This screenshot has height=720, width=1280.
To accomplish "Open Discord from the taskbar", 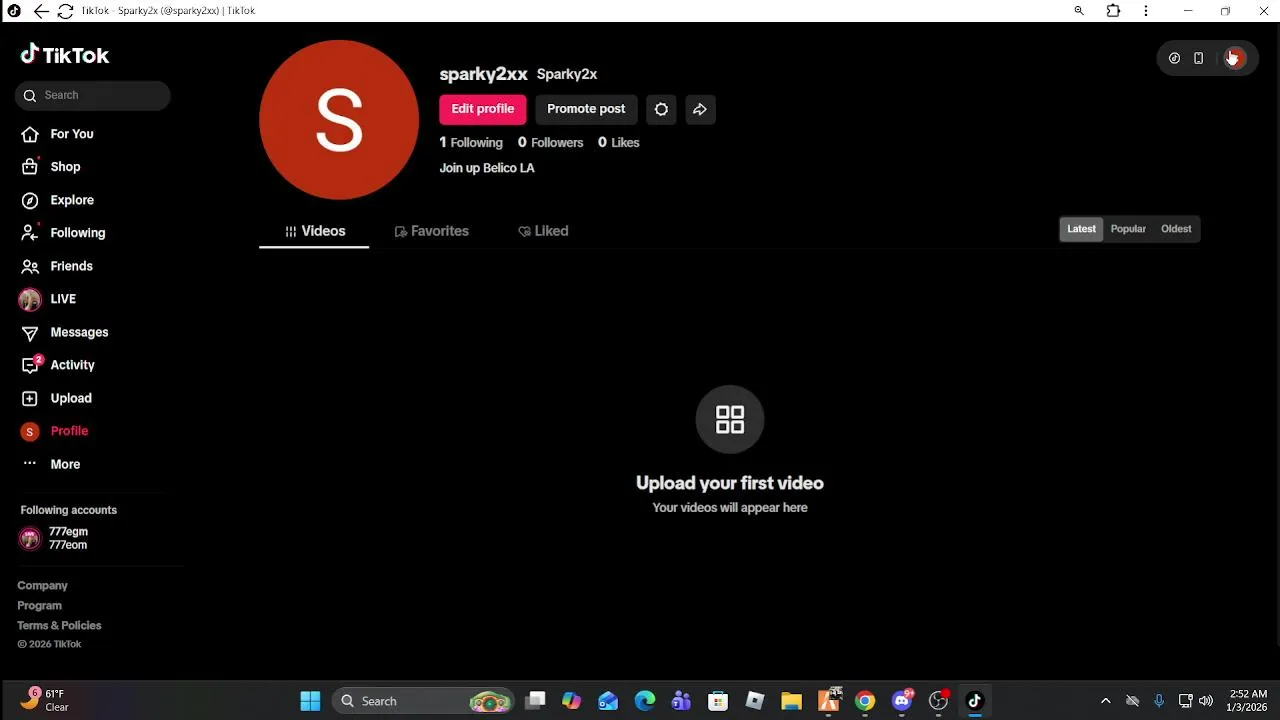I will [902, 701].
